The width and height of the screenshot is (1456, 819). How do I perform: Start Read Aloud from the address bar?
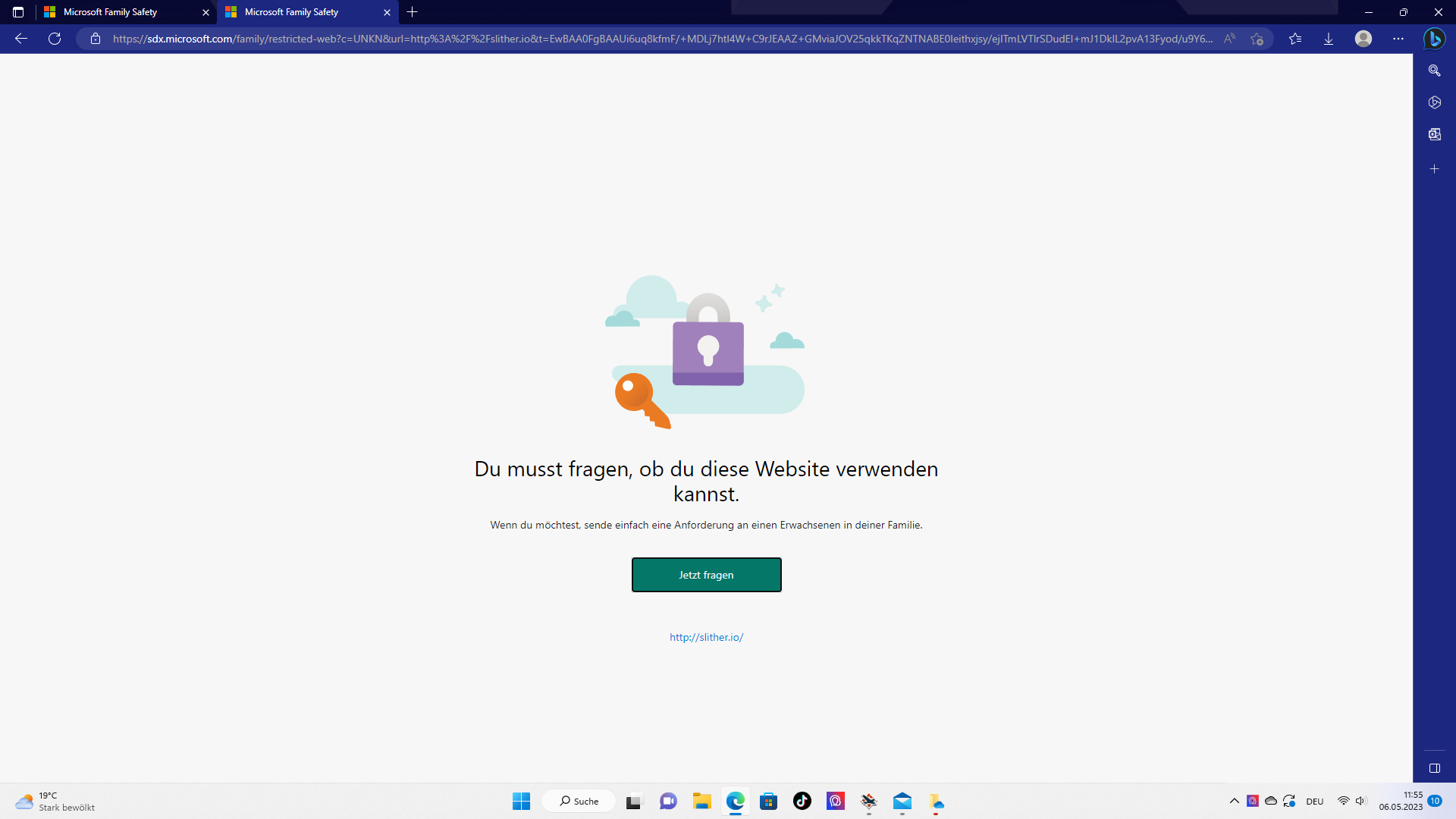point(1229,38)
